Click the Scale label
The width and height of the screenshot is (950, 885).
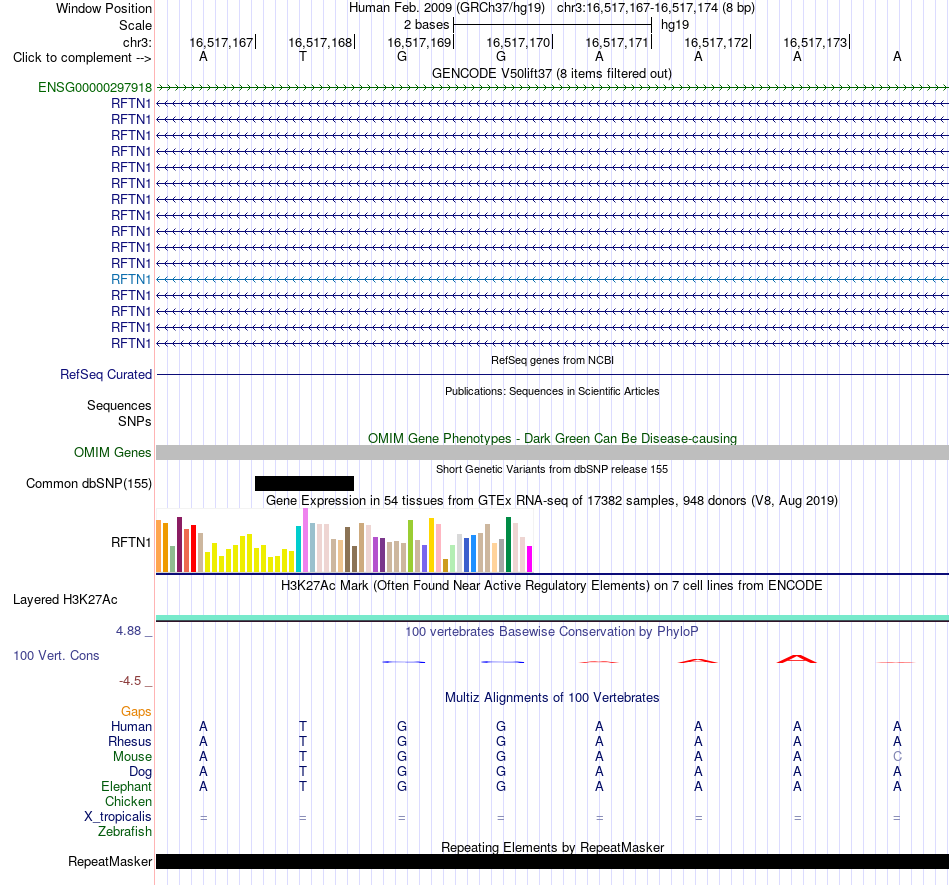coord(136,25)
